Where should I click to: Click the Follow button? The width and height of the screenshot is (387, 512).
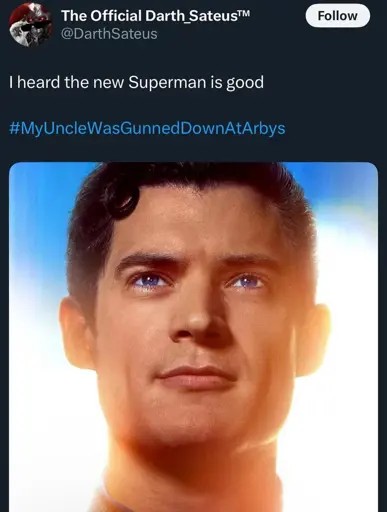(x=337, y=15)
